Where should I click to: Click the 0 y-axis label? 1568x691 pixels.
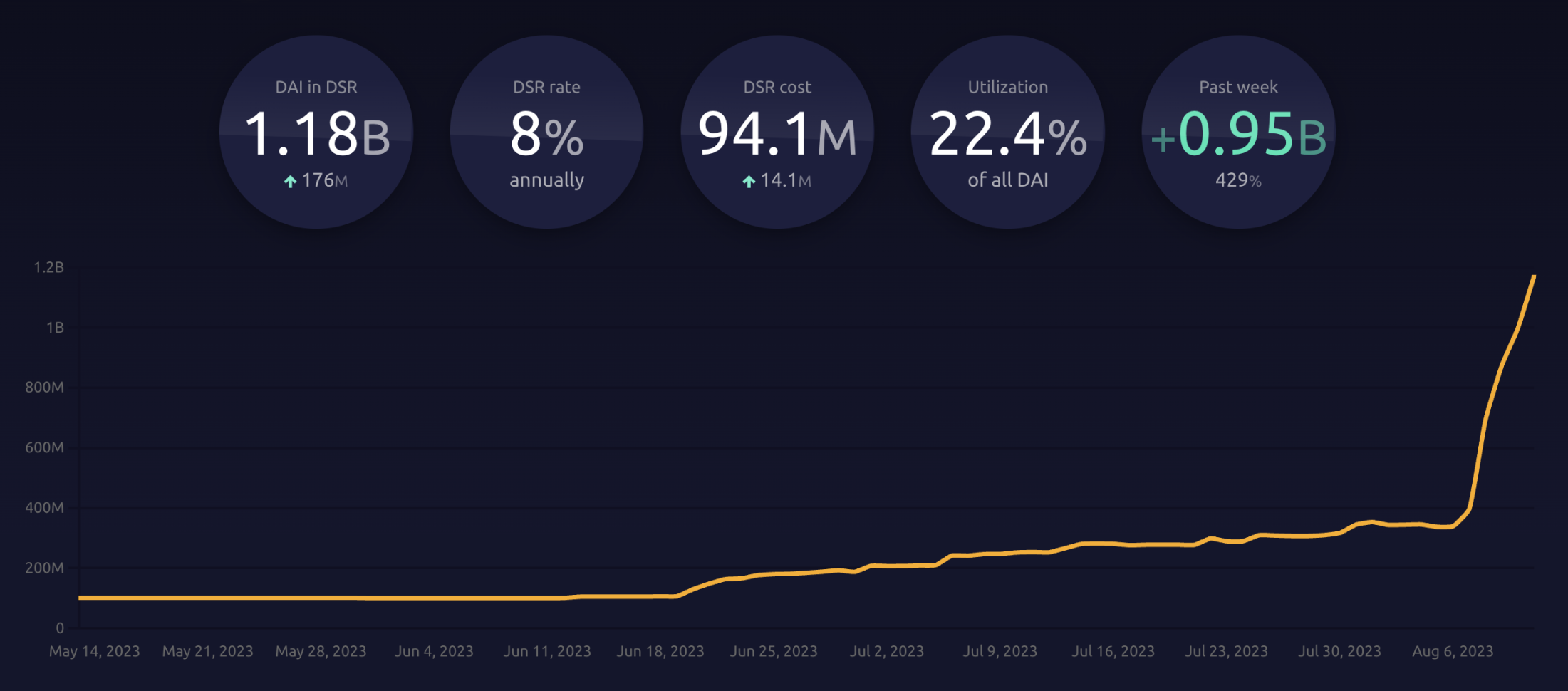point(60,628)
